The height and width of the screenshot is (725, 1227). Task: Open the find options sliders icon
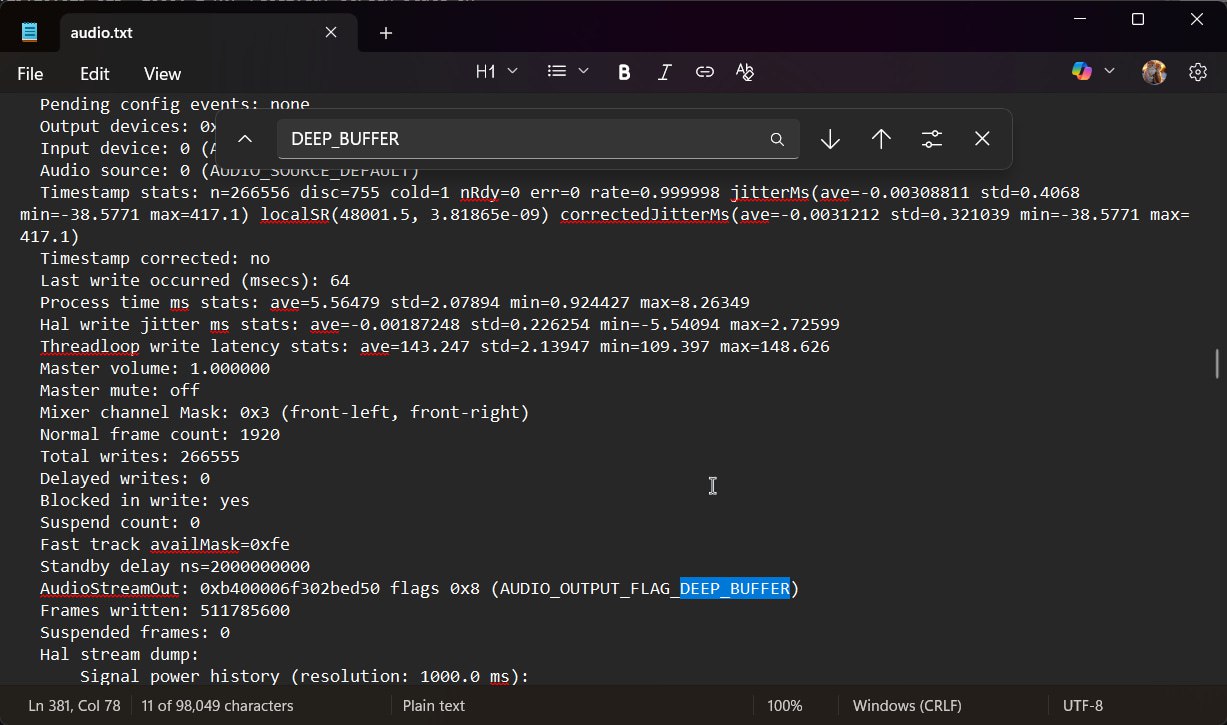point(932,139)
